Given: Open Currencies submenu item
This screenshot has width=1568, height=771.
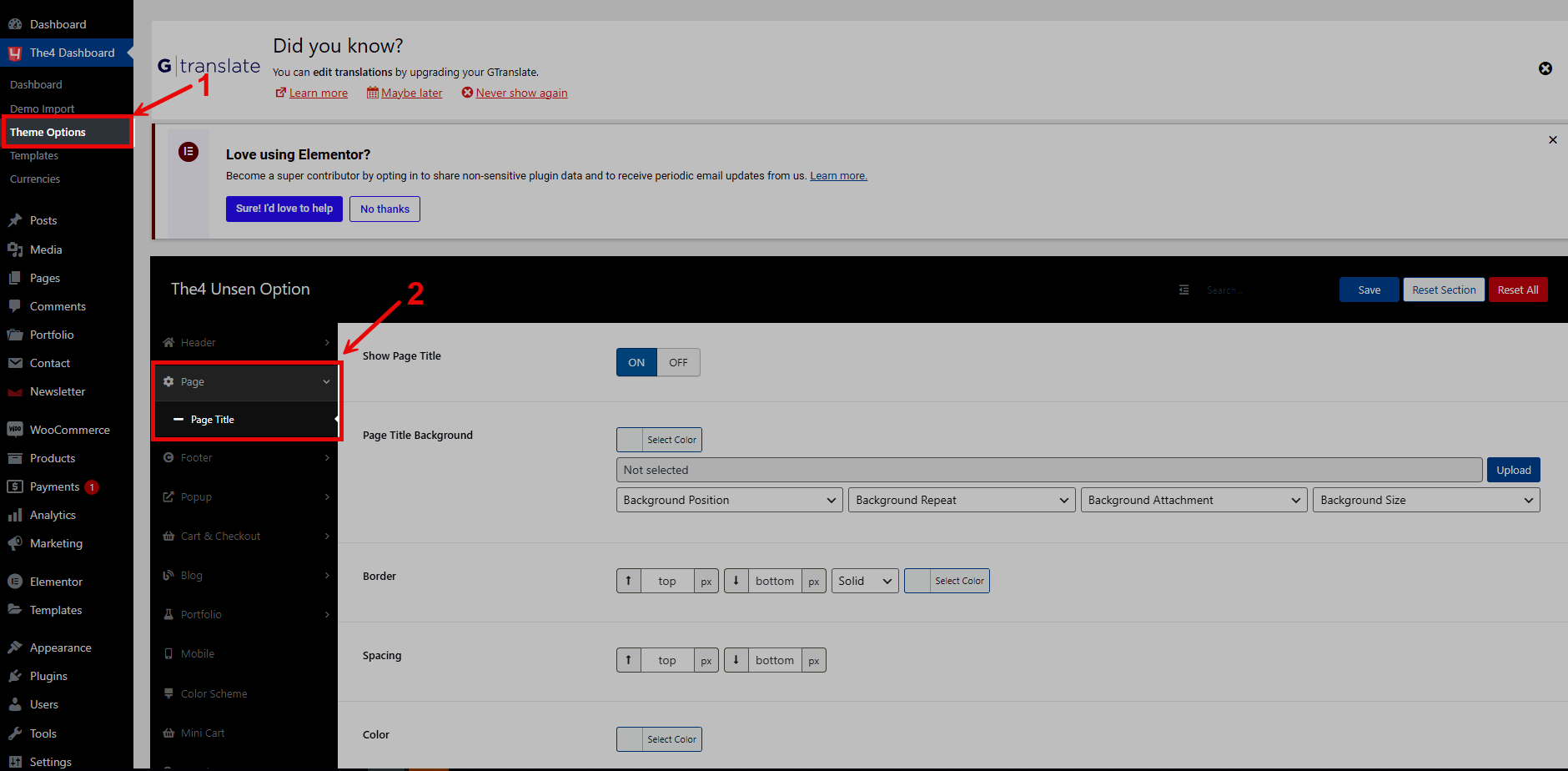Looking at the screenshot, I should click(x=35, y=179).
